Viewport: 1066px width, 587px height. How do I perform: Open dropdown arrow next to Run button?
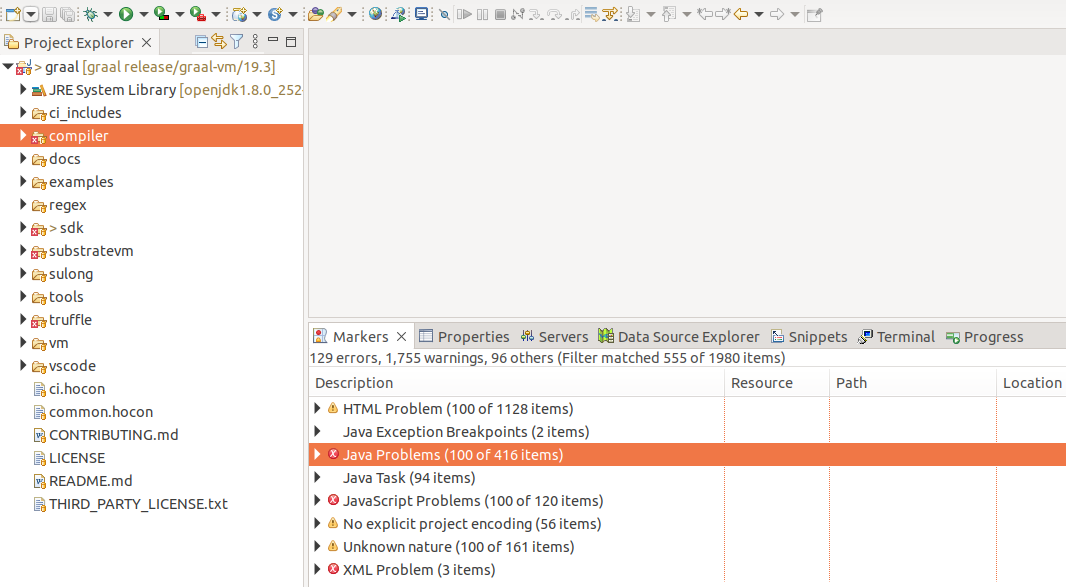coord(143,14)
